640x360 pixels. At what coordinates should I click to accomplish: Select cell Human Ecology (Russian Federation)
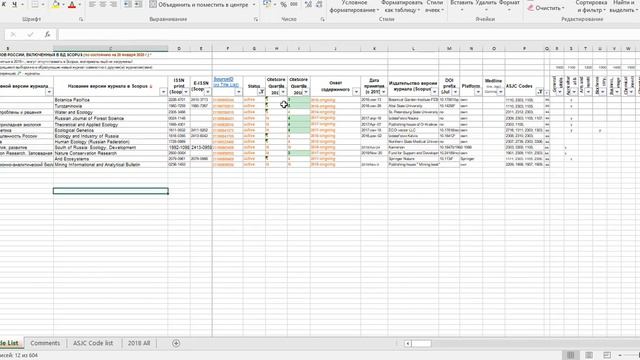point(111,142)
